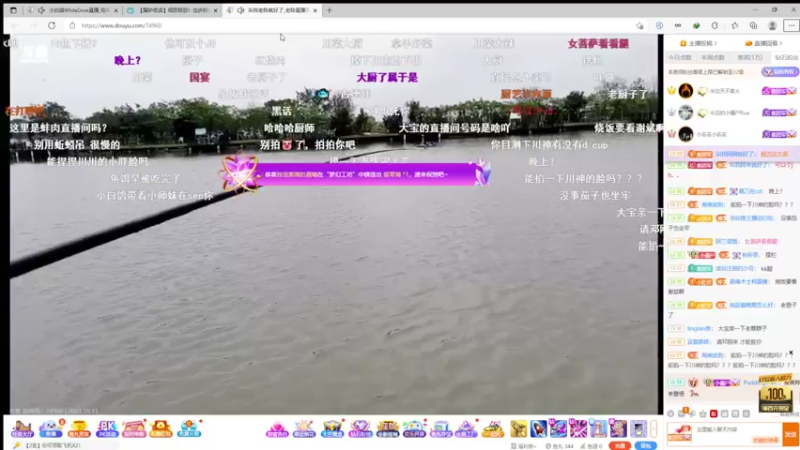800x450 pixels.
Task: Select the yellow sports car gift icon
Action: [493, 429]
